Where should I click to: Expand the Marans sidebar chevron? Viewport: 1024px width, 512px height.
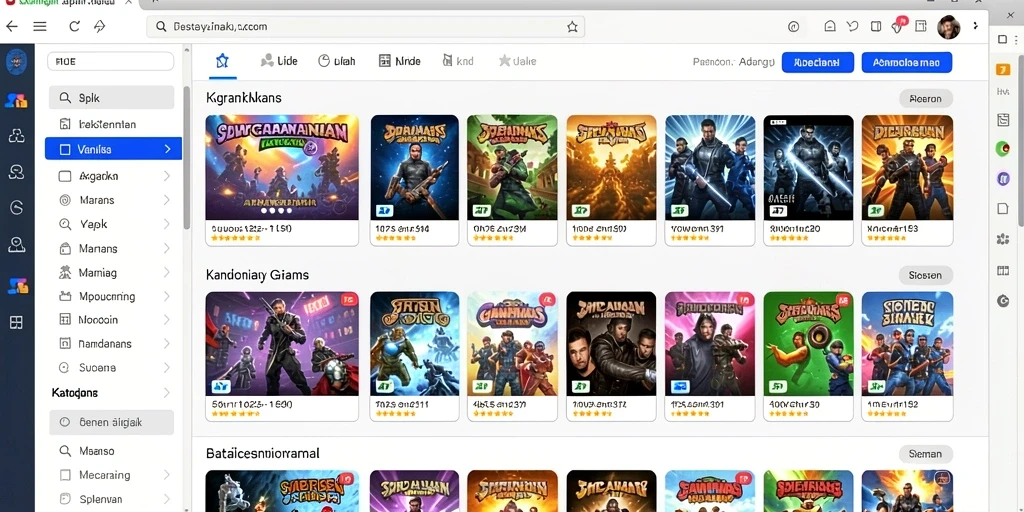[x=167, y=200]
